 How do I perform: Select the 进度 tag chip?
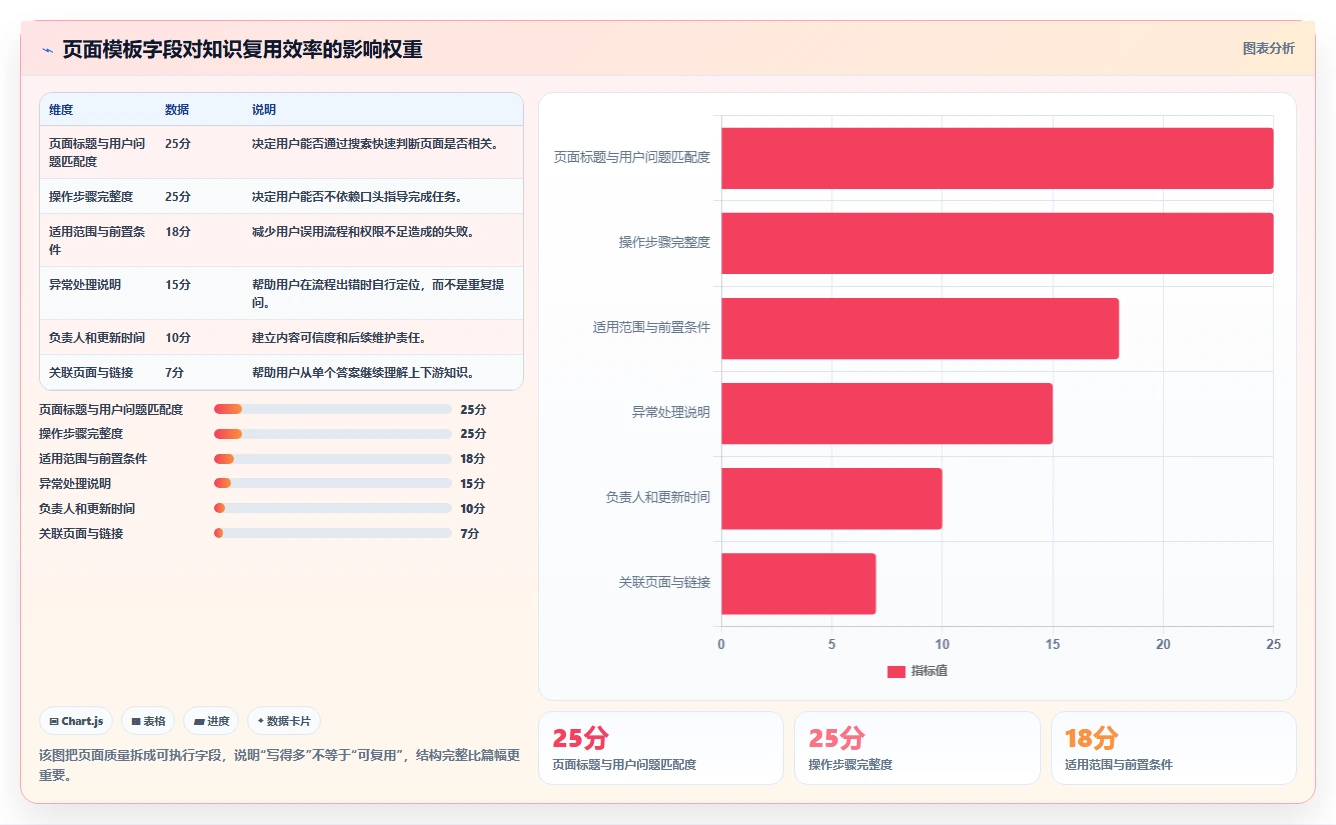point(211,721)
